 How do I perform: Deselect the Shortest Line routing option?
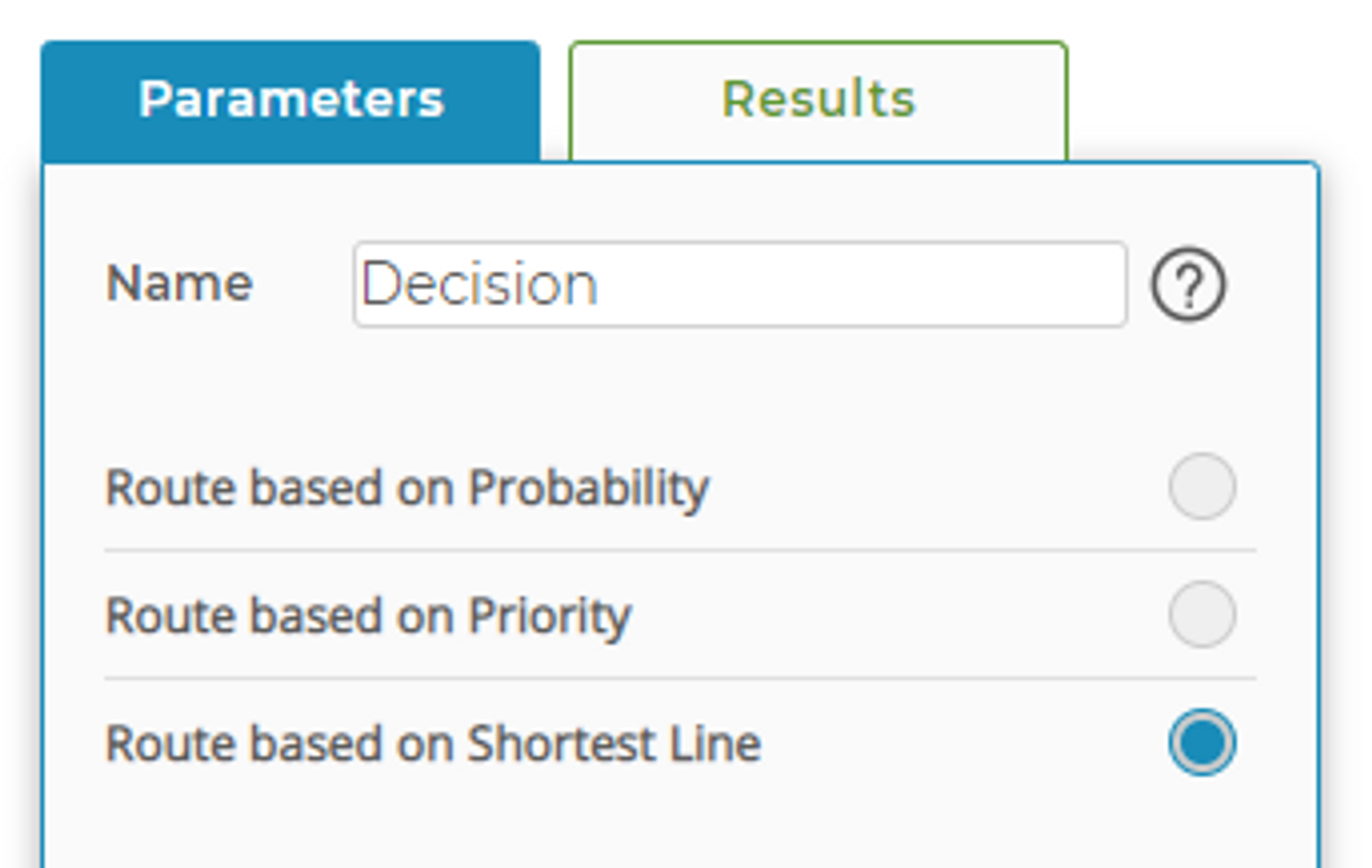click(1203, 741)
